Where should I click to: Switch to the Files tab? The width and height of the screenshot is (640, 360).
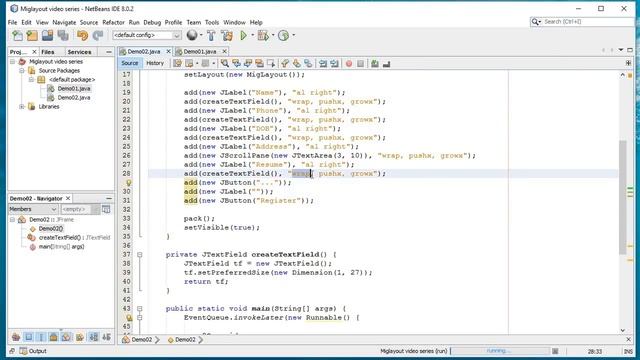click(47, 52)
